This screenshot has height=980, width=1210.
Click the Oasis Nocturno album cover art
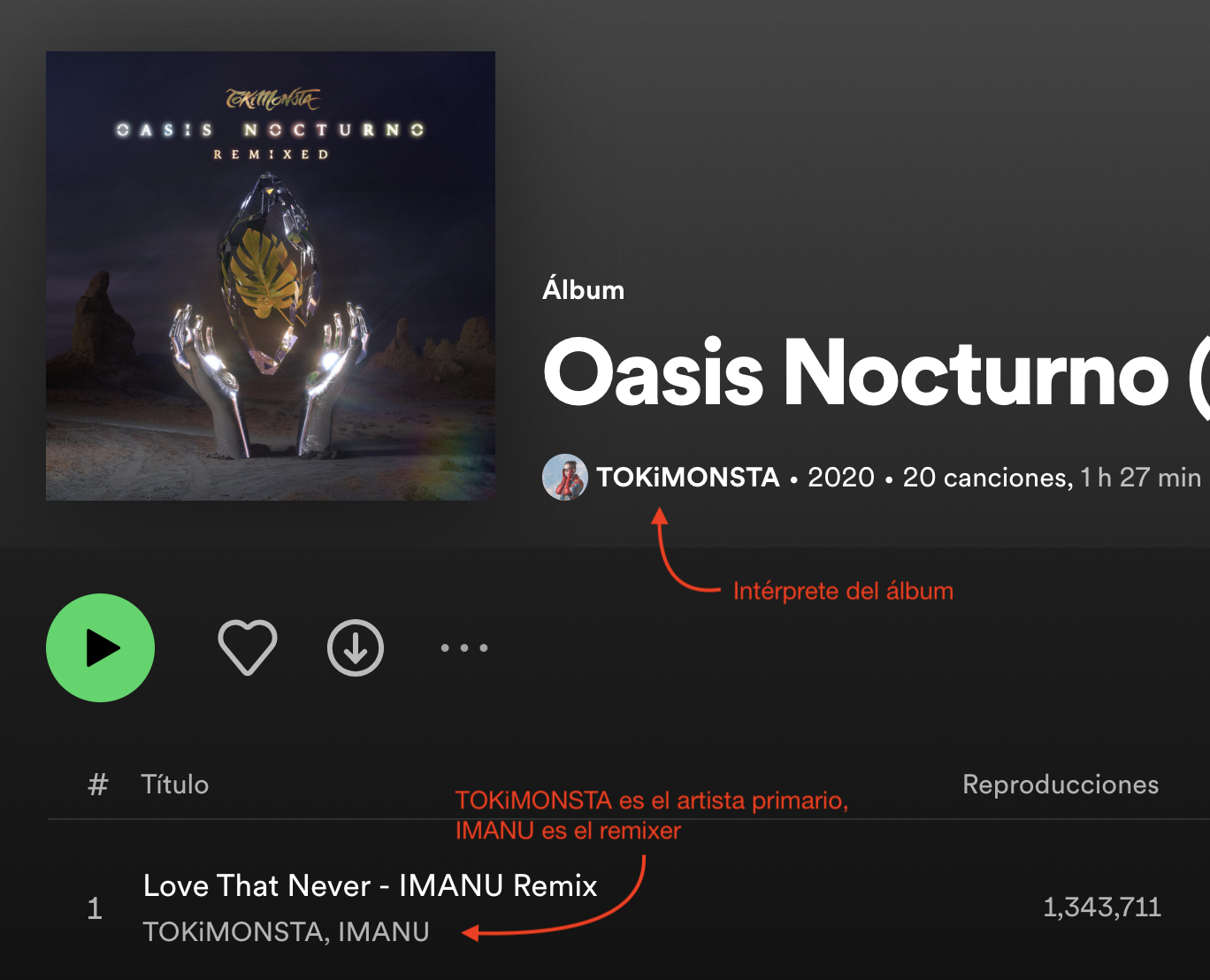coord(271,276)
